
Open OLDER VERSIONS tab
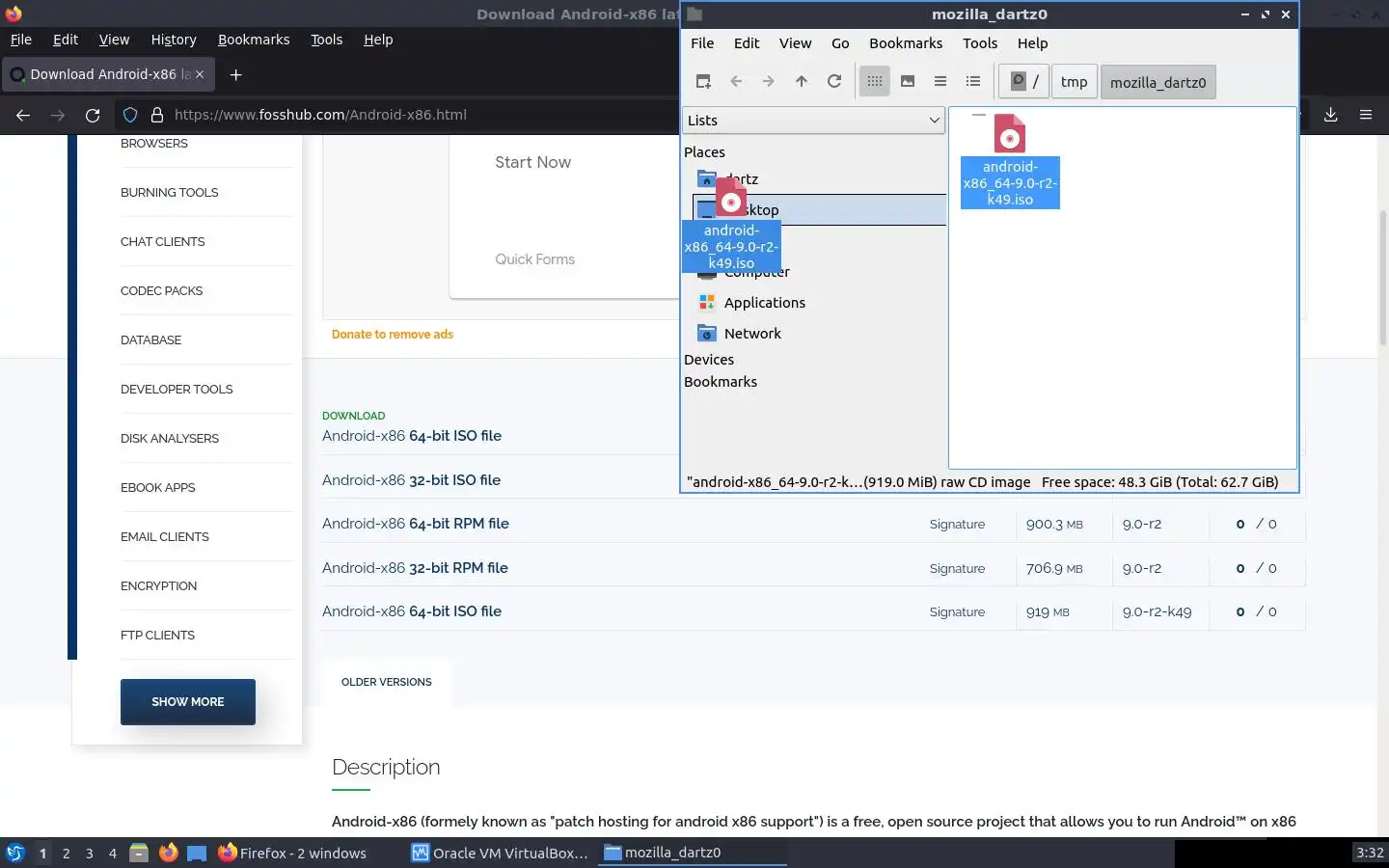[386, 682]
